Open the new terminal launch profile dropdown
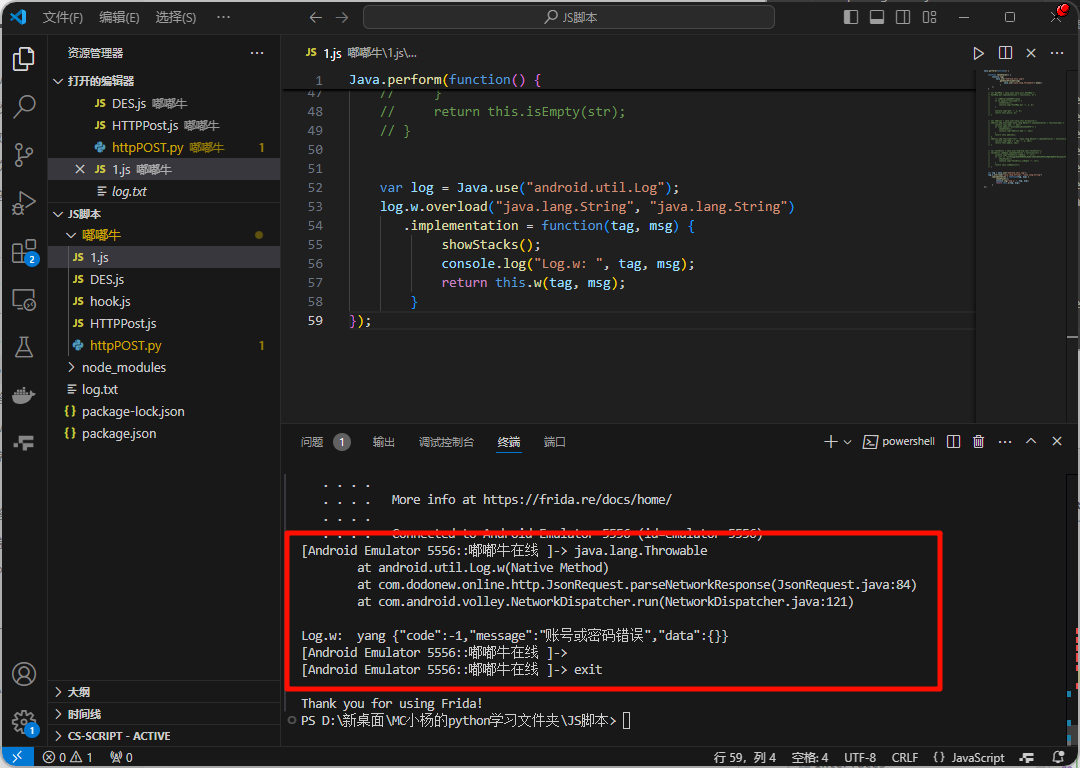1080x768 pixels. tap(848, 442)
